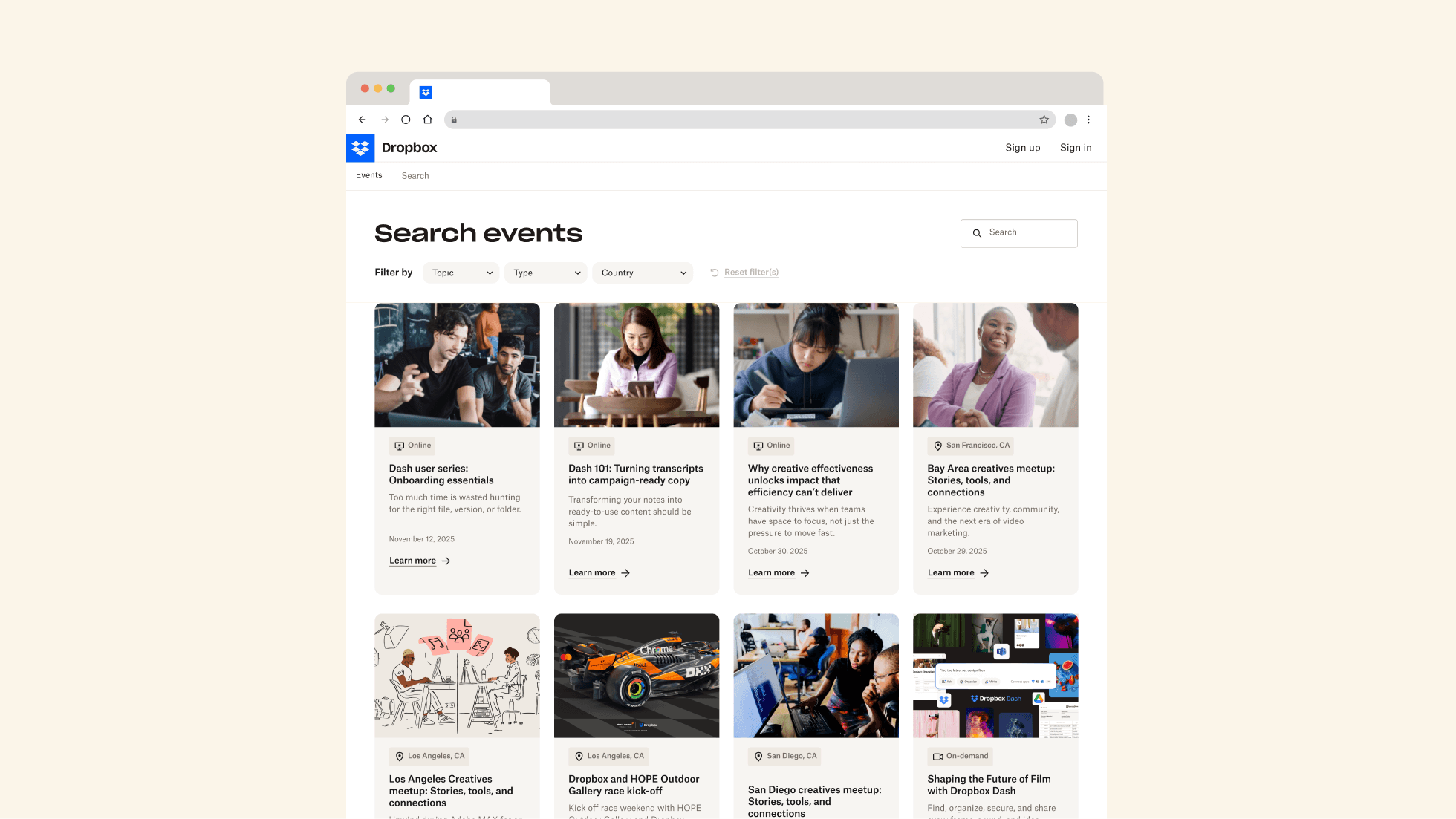This screenshot has width=1456, height=819.
Task: Click the Sign up link
Action: pos(1022,148)
